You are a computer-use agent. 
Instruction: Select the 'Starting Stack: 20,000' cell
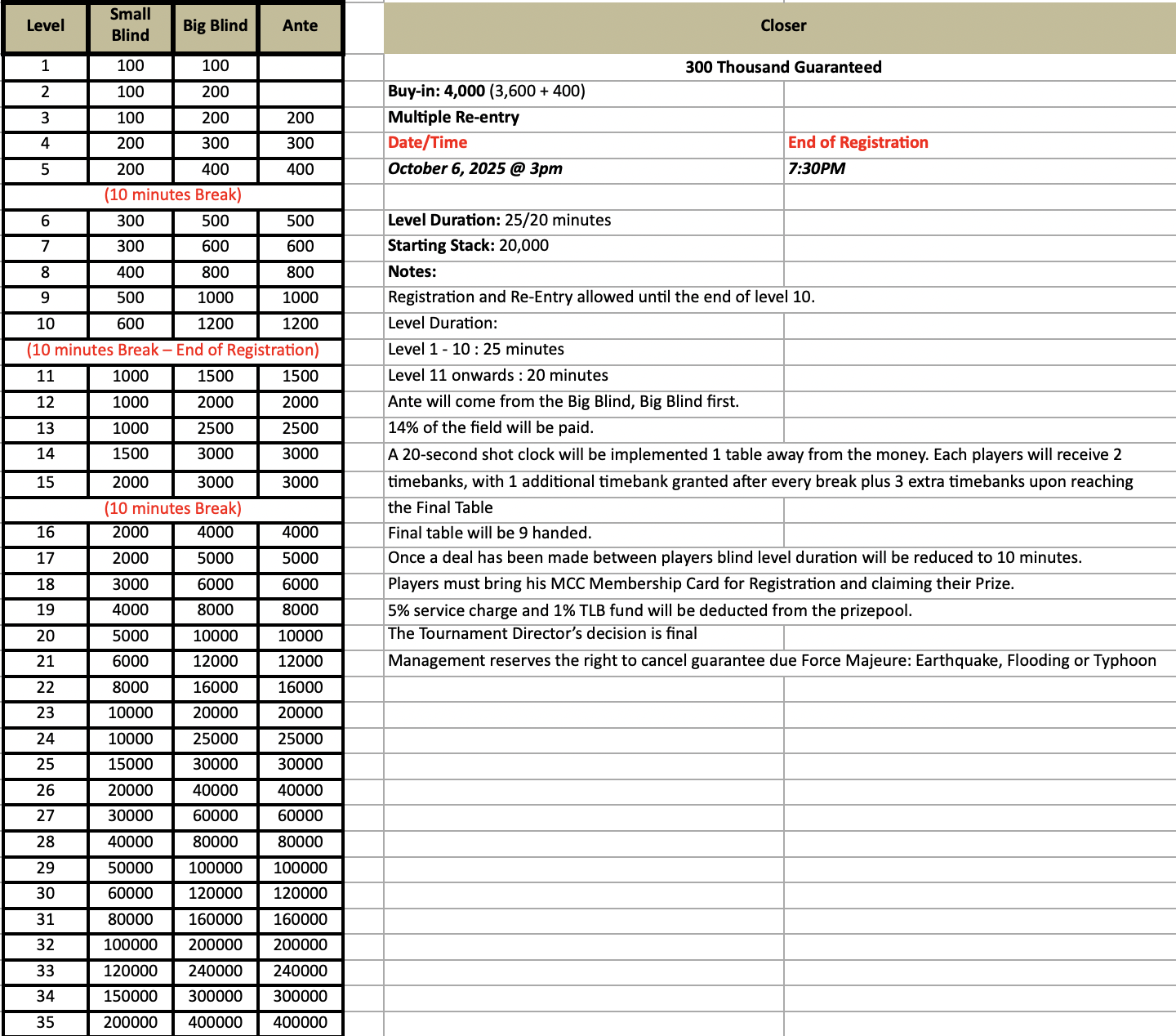(x=469, y=246)
